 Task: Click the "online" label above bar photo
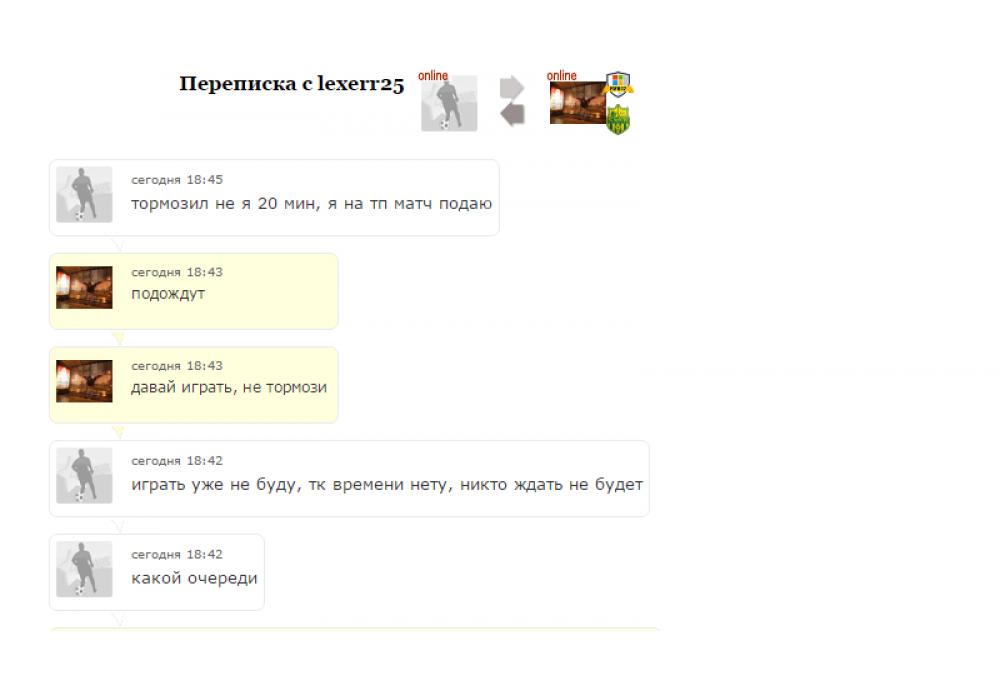(x=561, y=76)
